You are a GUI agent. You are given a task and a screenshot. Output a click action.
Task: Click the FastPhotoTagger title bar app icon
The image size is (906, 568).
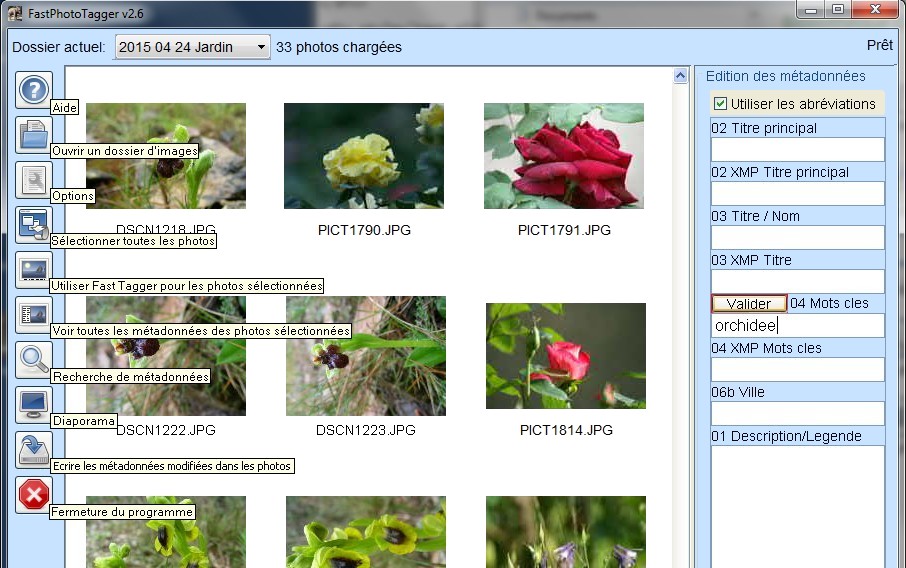coord(15,13)
